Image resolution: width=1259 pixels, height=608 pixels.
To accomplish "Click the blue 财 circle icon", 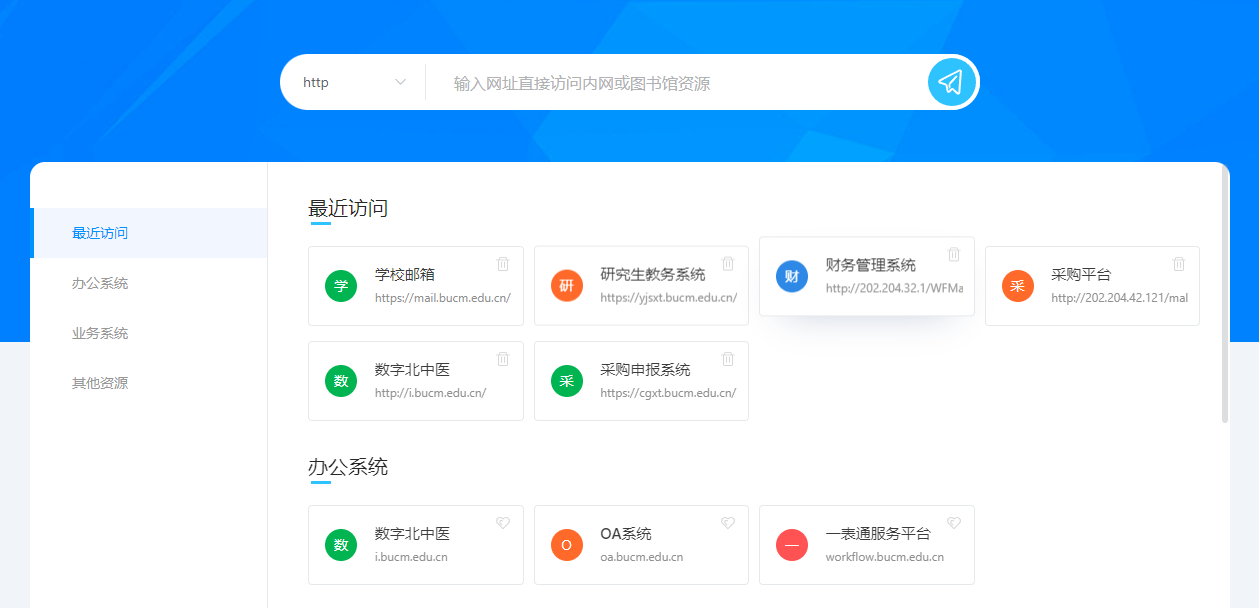I will [792, 276].
